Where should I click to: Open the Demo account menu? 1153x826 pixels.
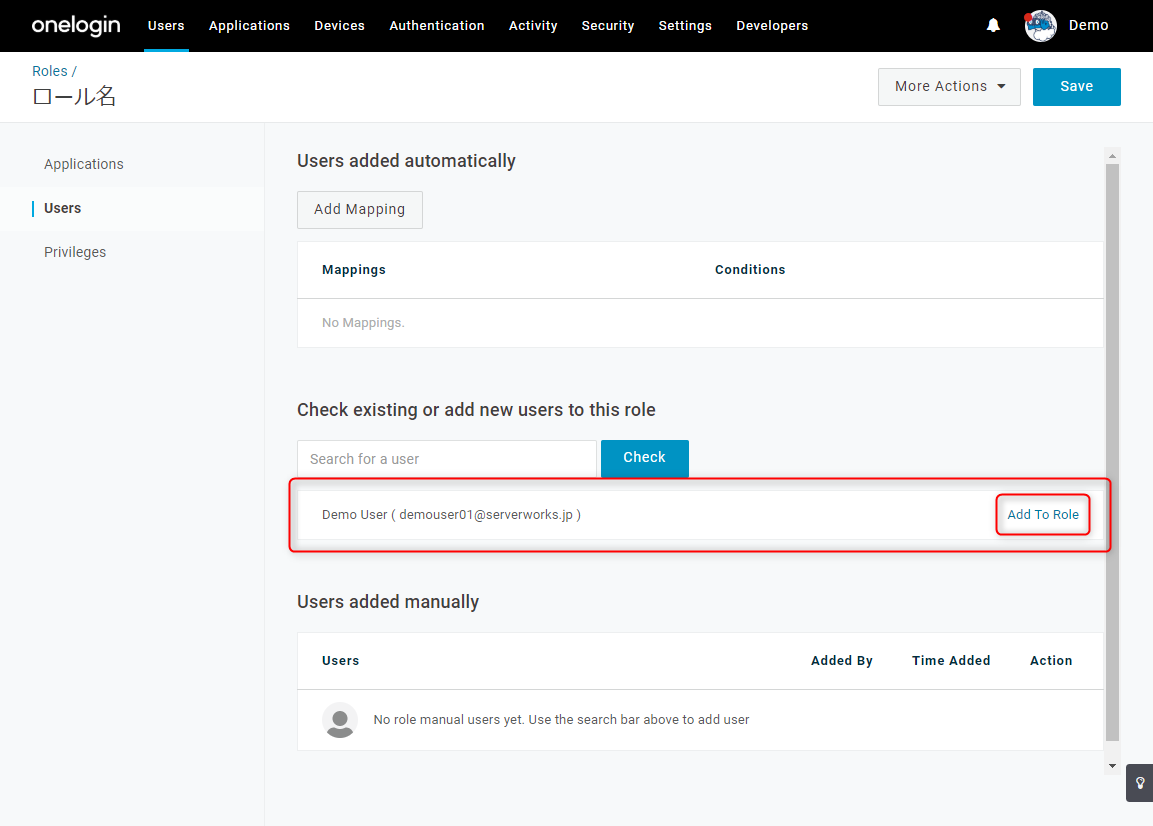pos(1088,26)
